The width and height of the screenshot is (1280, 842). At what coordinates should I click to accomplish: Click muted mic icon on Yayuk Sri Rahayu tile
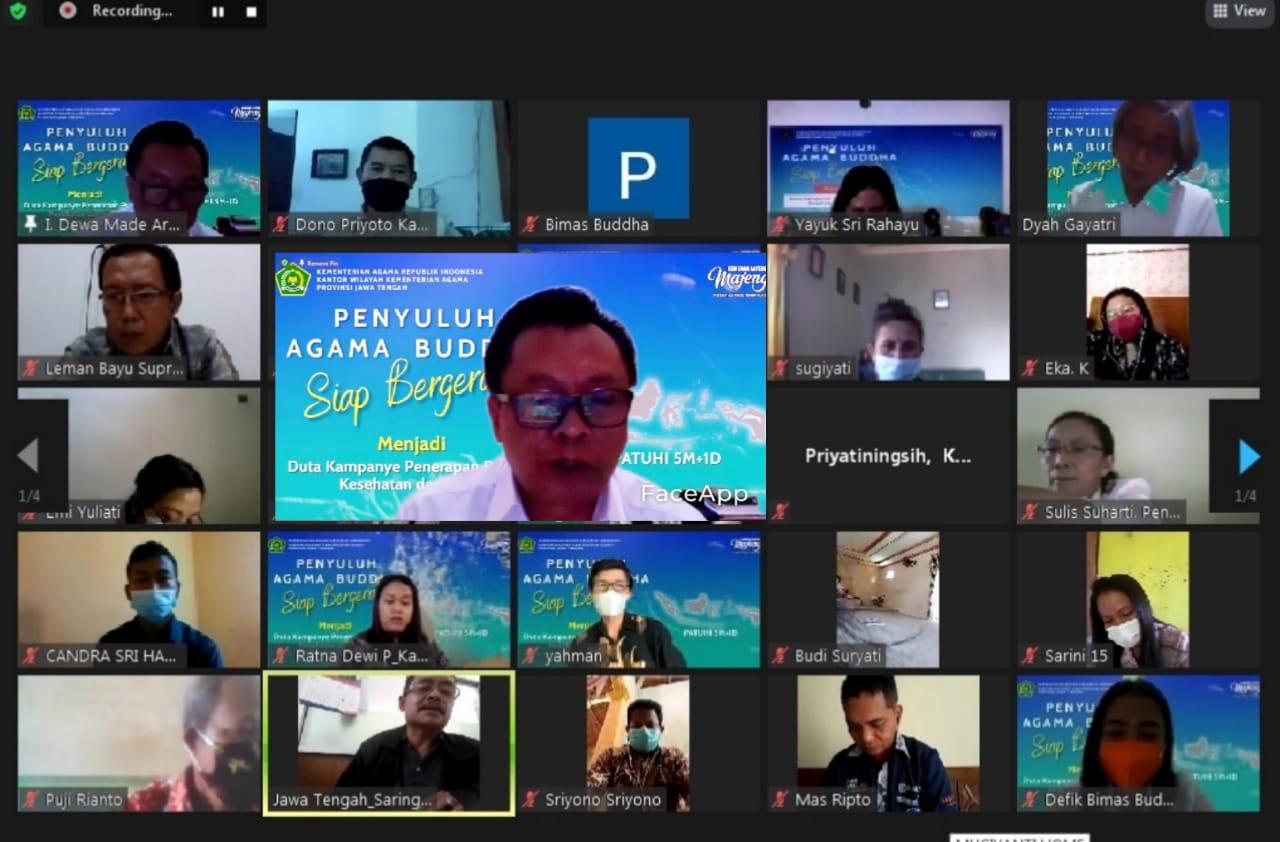point(781,225)
